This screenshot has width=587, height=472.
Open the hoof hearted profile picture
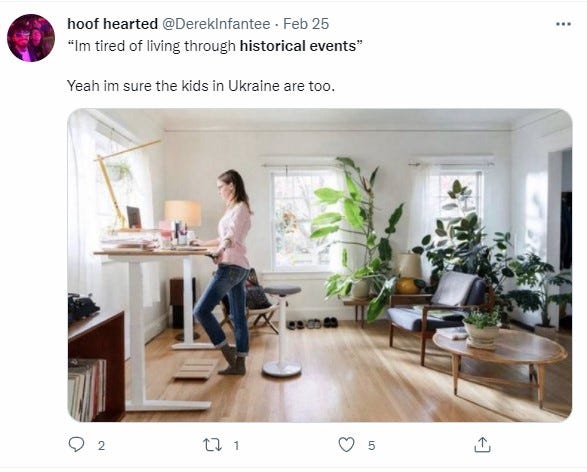31,38
